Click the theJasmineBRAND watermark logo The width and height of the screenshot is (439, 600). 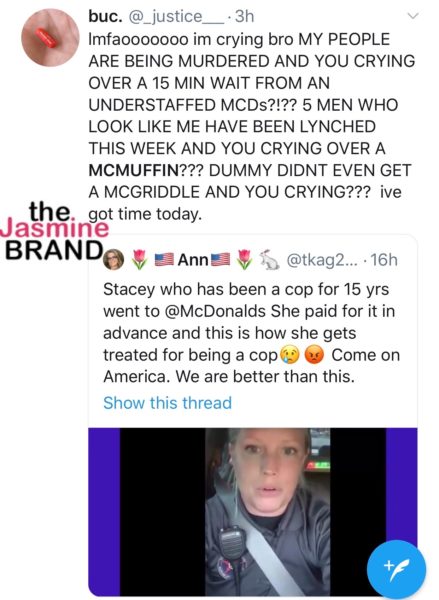[54, 230]
